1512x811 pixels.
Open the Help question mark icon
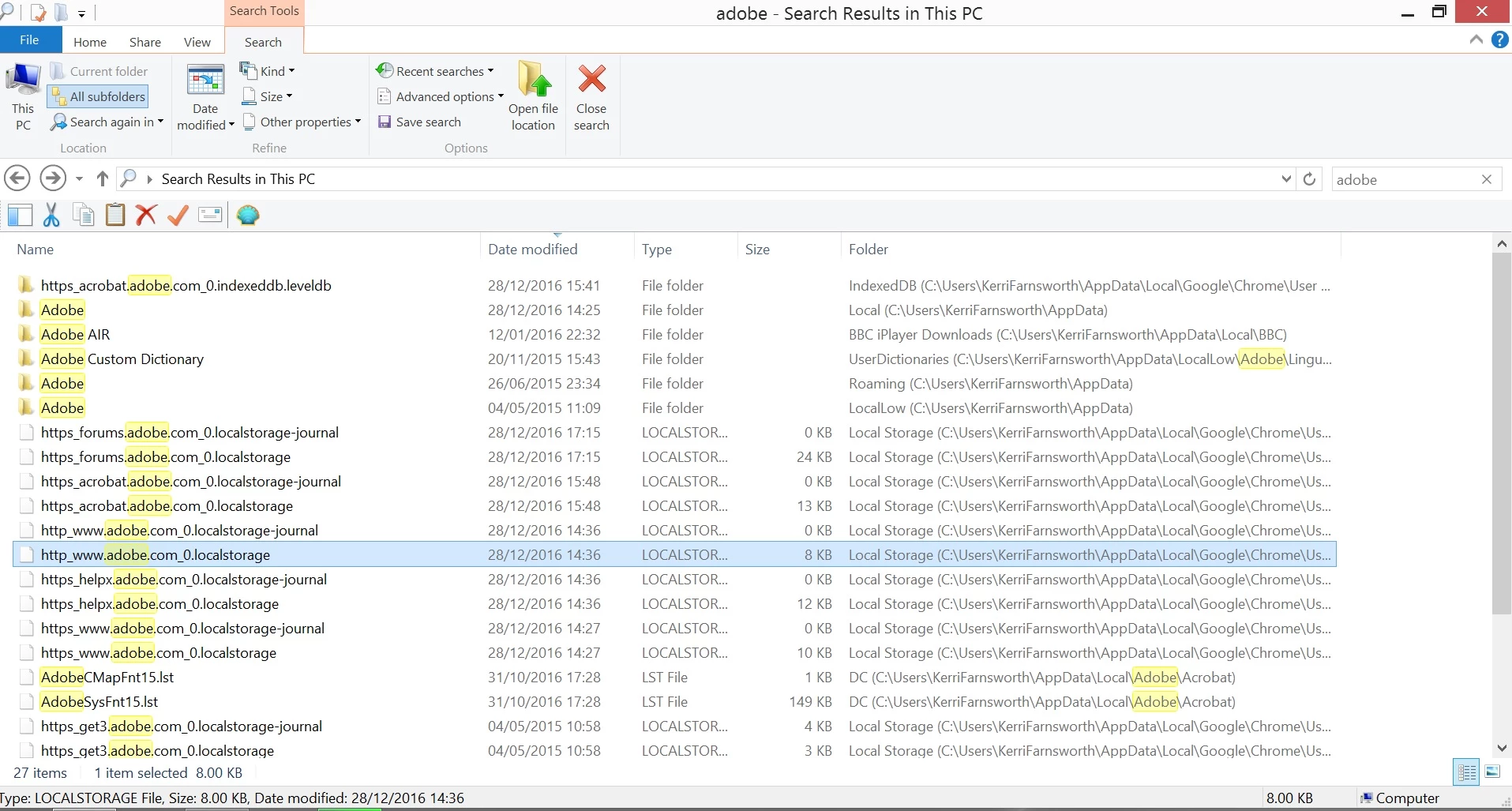tap(1500, 39)
